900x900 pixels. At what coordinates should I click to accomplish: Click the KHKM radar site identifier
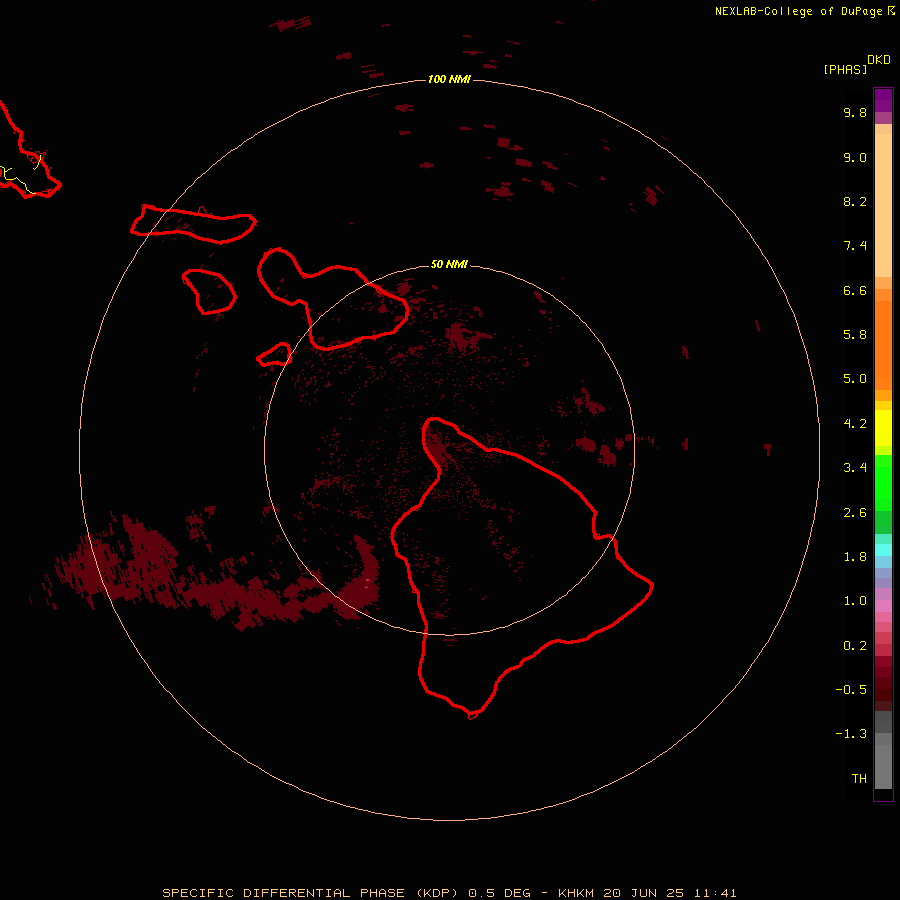(x=577, y=893)
